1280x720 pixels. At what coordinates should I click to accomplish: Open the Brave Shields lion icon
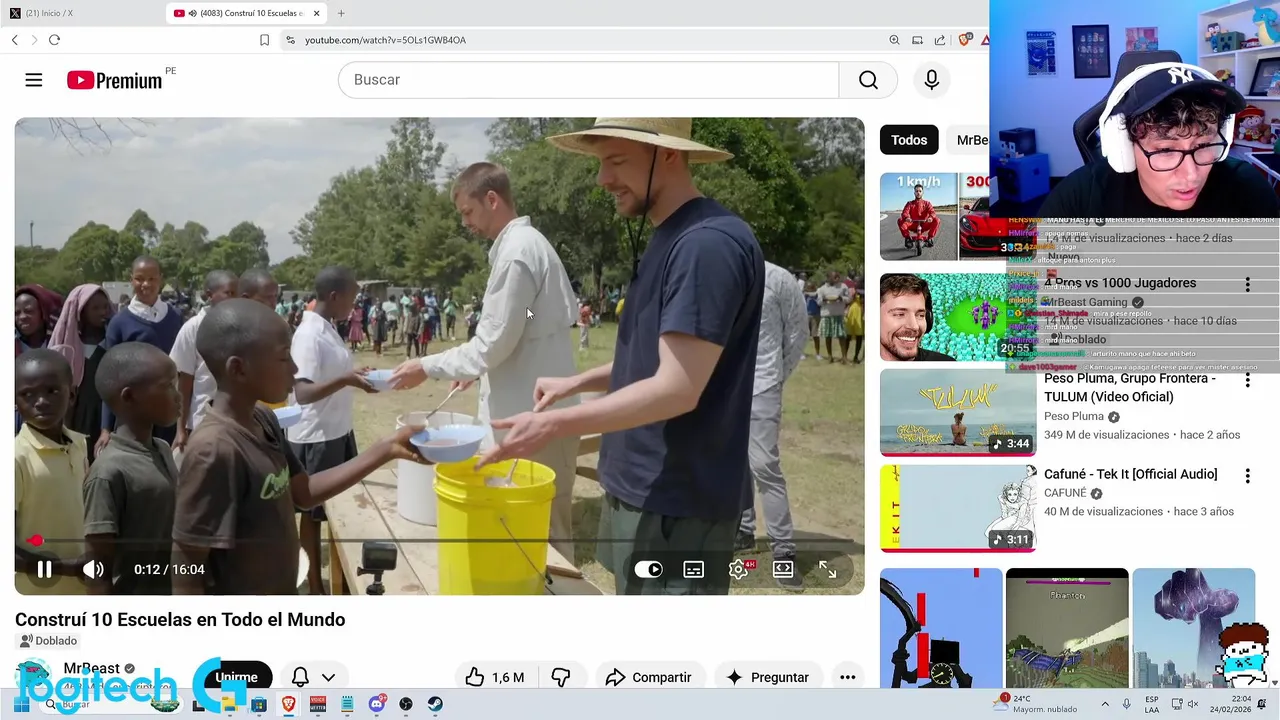[x=964, y=40]
